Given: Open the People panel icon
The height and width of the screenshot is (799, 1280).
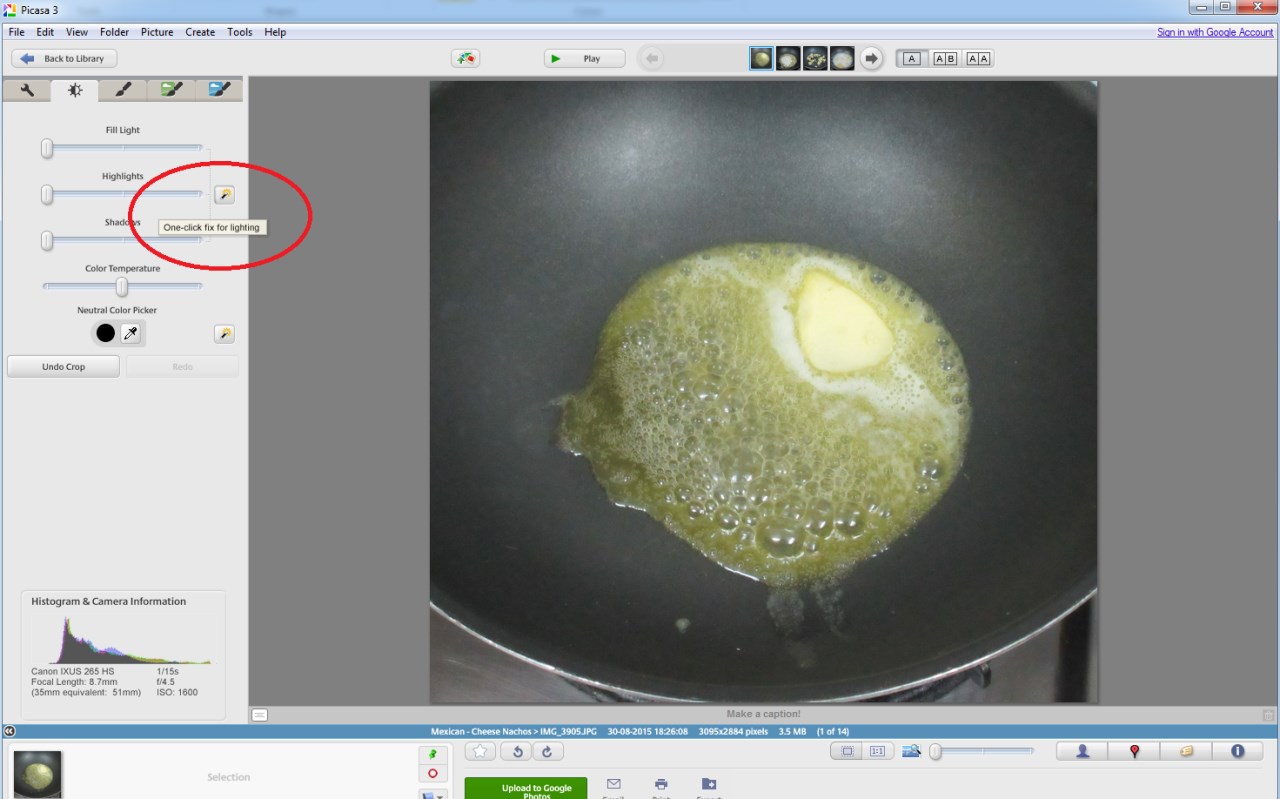Looking at the screenshot, I should (1082, 752).
